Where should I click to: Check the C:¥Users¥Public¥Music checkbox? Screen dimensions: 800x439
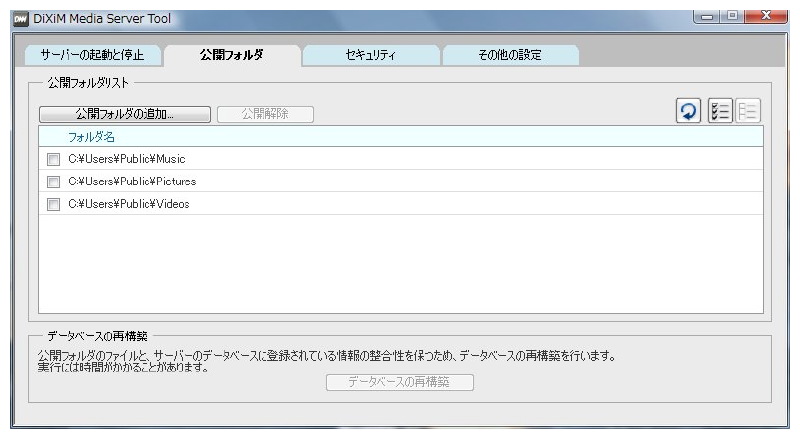tap(53, 159)
